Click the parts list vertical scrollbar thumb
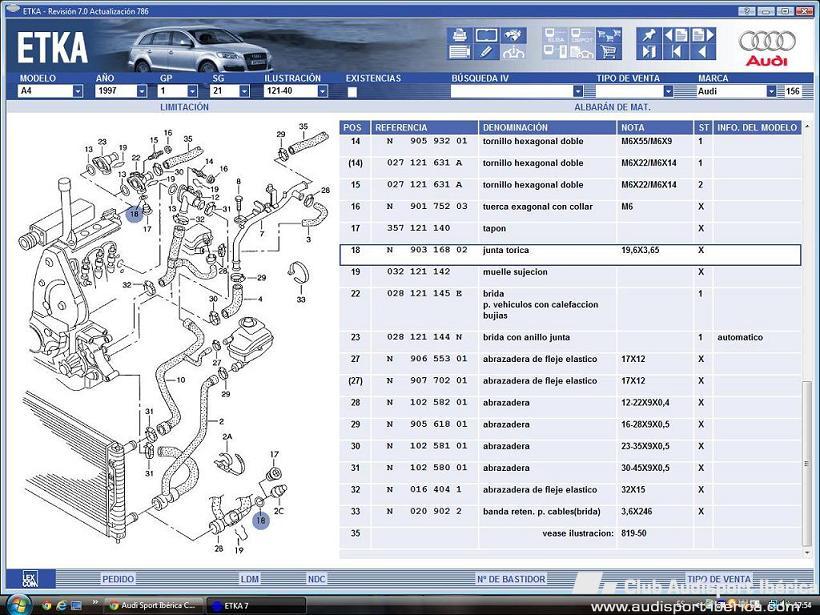This screenshot has height=615, width=820. point(806,462)
